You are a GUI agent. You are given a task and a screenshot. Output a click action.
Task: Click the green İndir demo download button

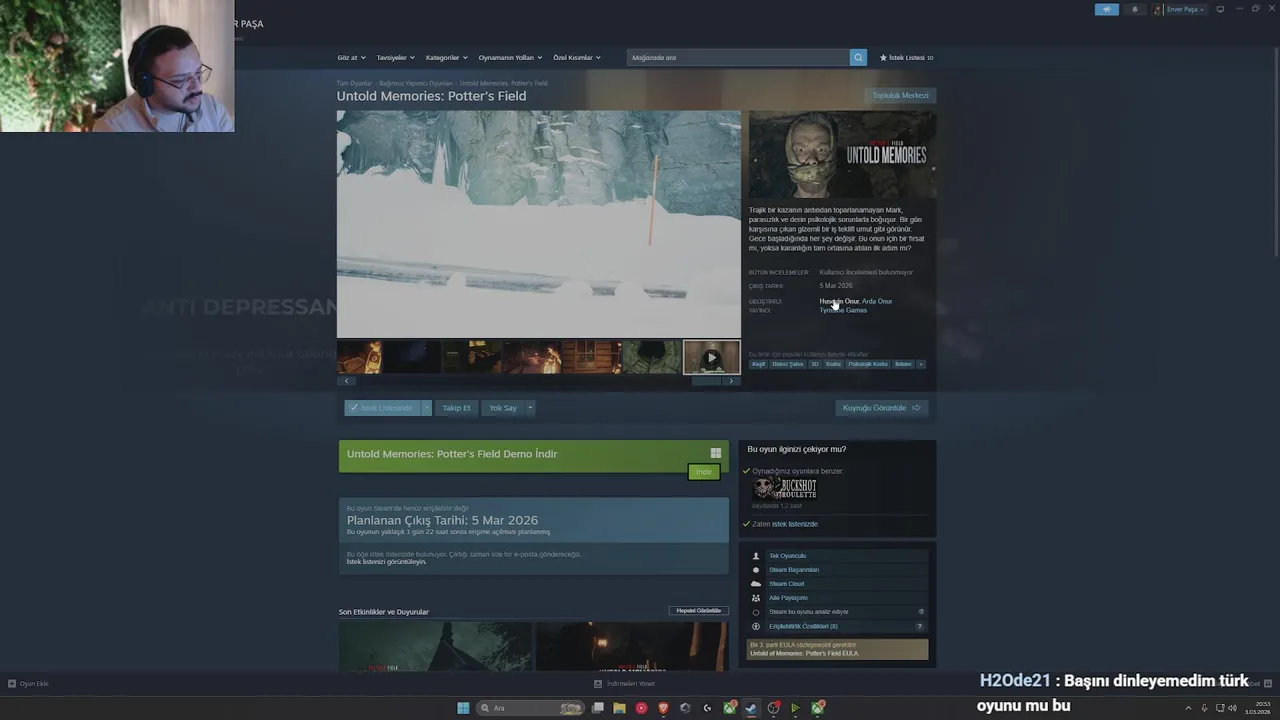point(704,472)
